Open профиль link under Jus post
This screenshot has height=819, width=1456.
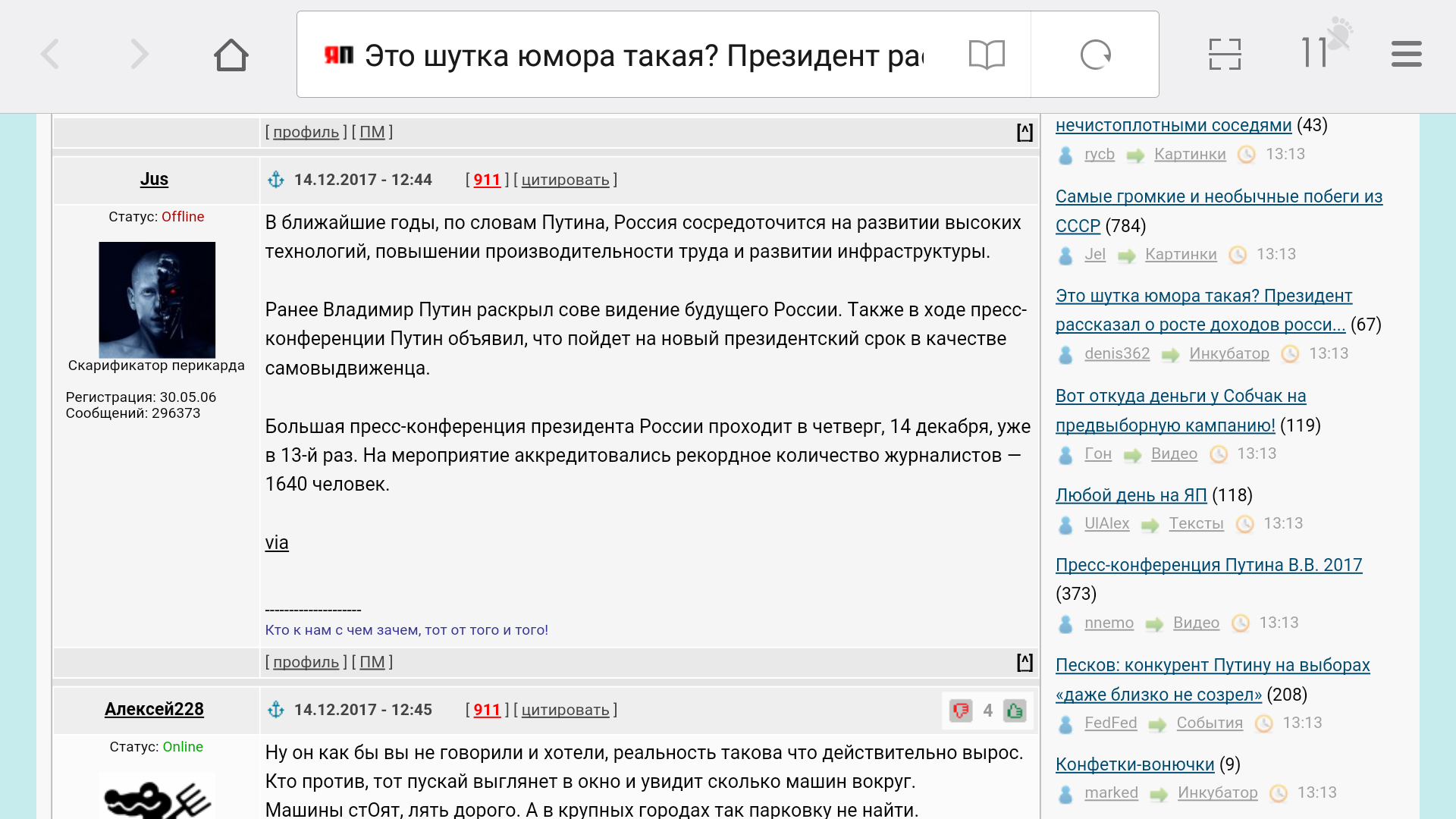[x=306, y=662]
